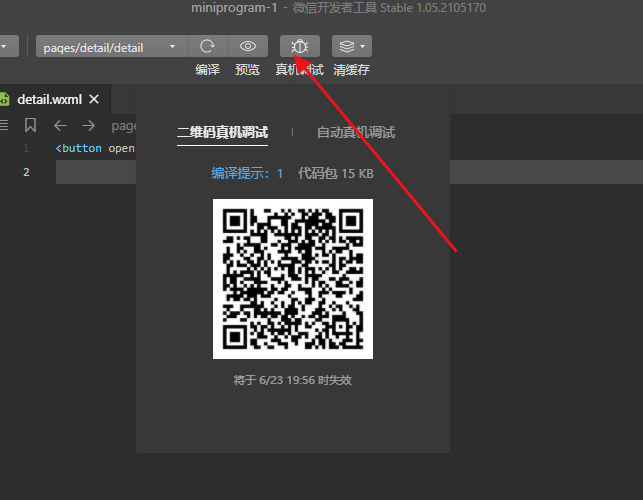Click the 代码包 15 KB text
The height and width of the screenshot is (500, 643).
tap(336, 174)
